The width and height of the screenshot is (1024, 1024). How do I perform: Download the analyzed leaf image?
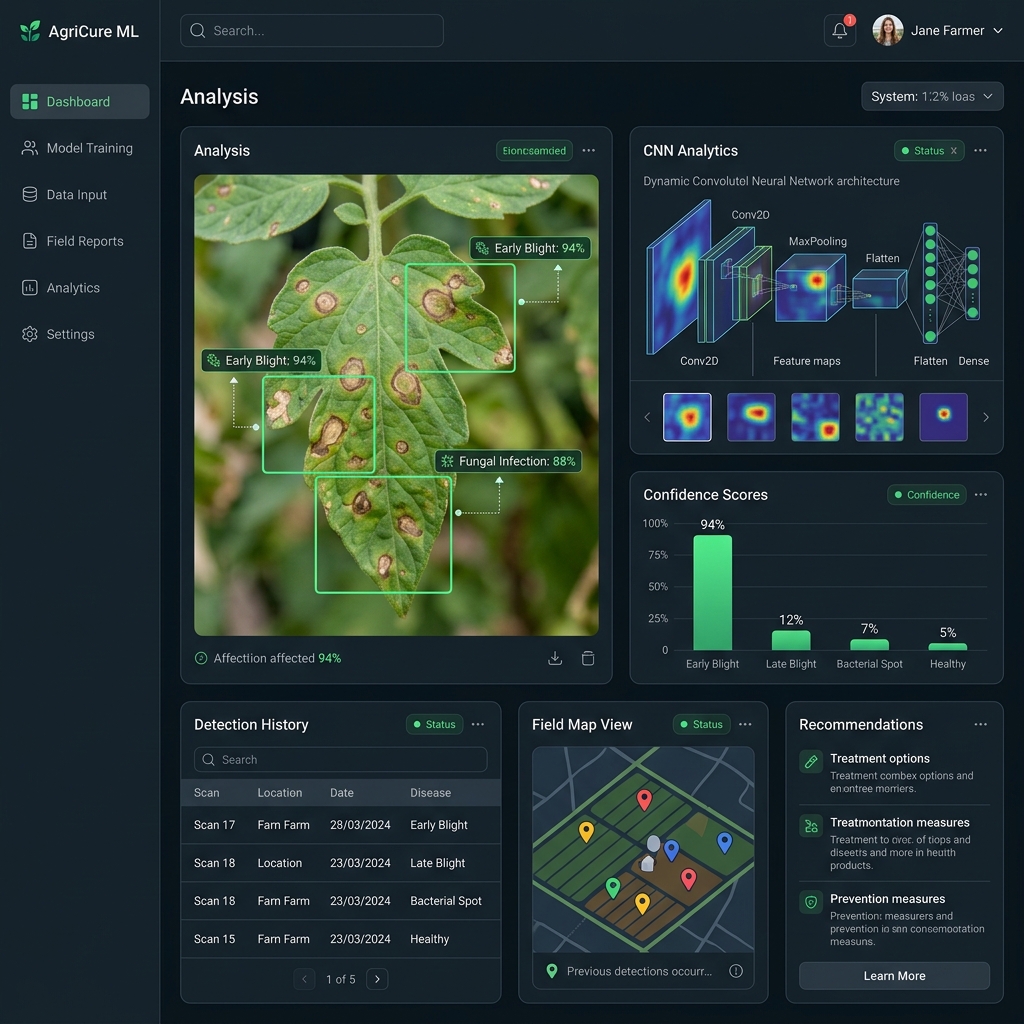(x=555, y=658)
